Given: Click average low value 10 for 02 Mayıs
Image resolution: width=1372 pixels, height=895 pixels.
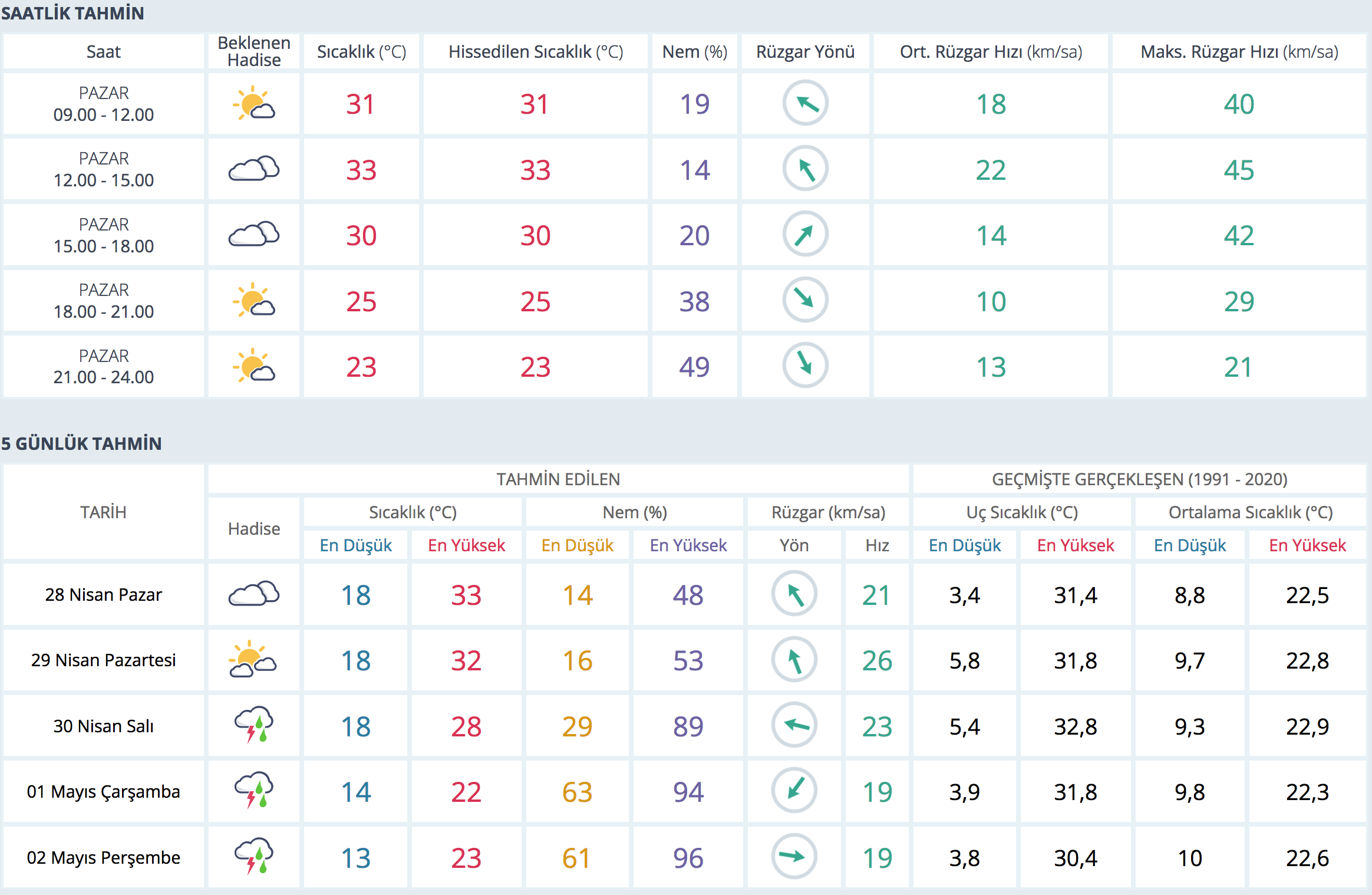Looking at the screenshot, I should (x=1190, y=858).
